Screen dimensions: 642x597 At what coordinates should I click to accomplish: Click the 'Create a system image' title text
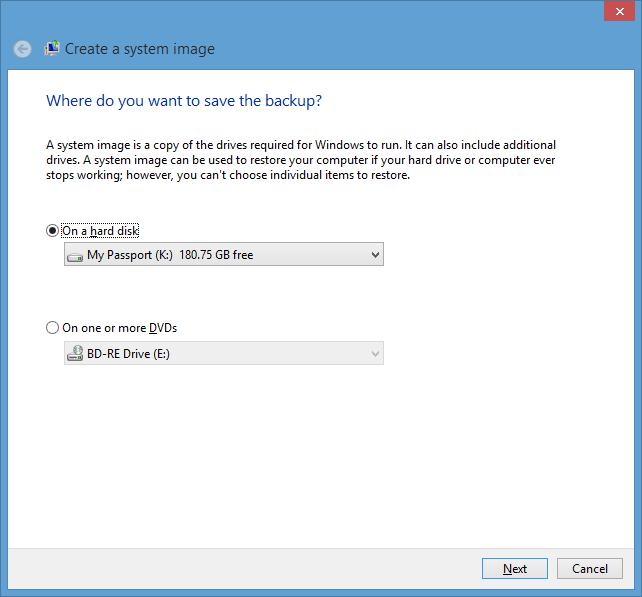(x=140, y=49)
